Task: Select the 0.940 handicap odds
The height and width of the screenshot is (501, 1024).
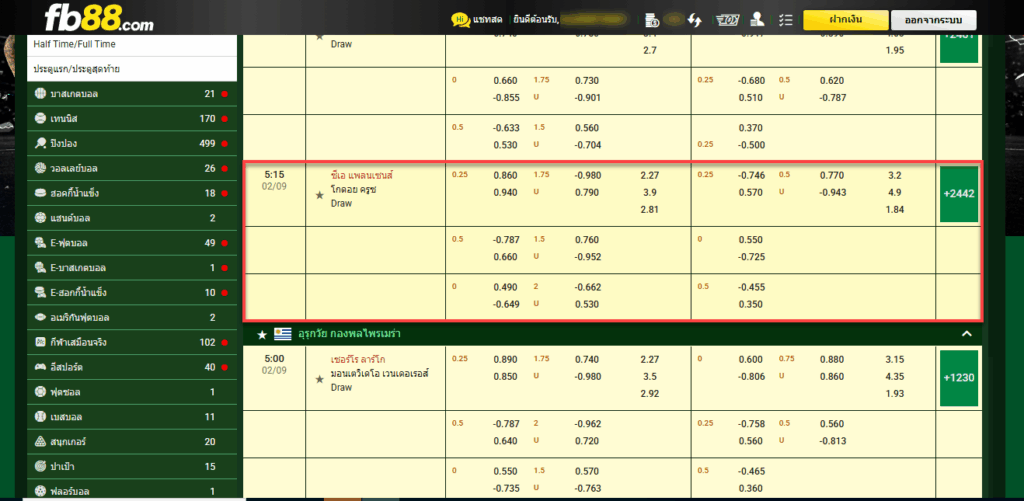Action: point(505,193)
